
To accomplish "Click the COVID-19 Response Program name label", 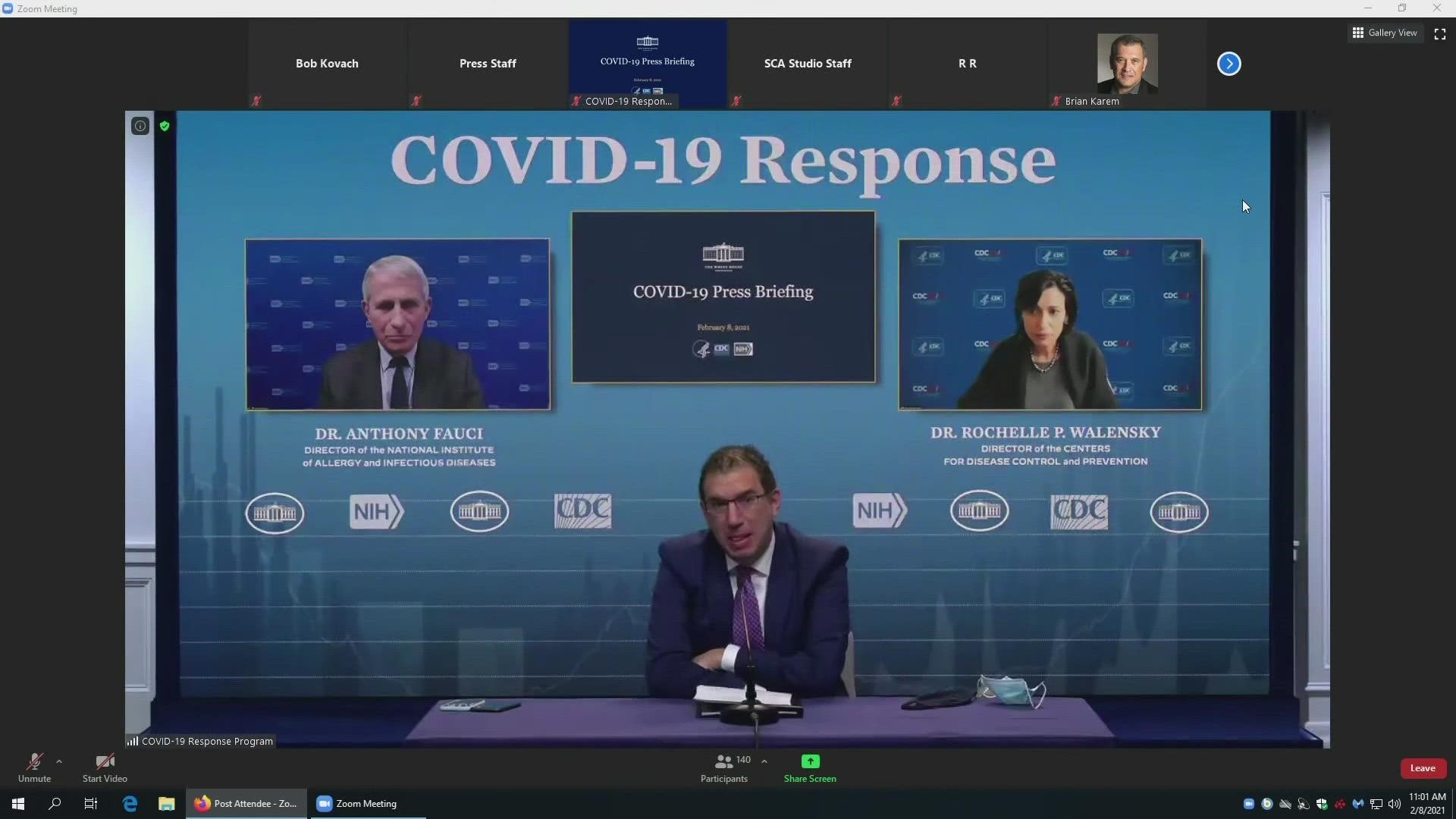I will pyautogui.click(x=207, y=741).
